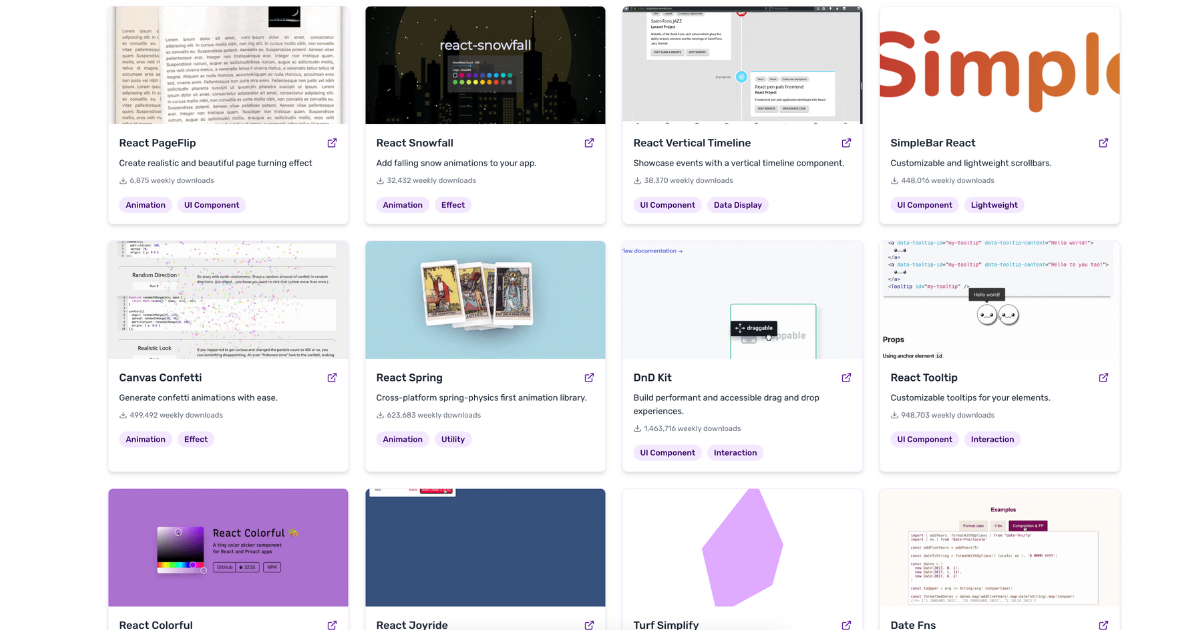Click Date Fns external link icon
This screenshot has height=630, width=1200.
coord(1103,625)
